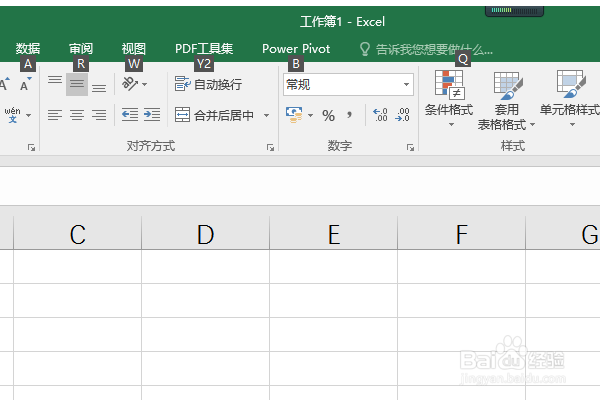600x400 pixels.
Task: Expand the phonetic guide dropdown arrow
Action: [x=29, y=115]
